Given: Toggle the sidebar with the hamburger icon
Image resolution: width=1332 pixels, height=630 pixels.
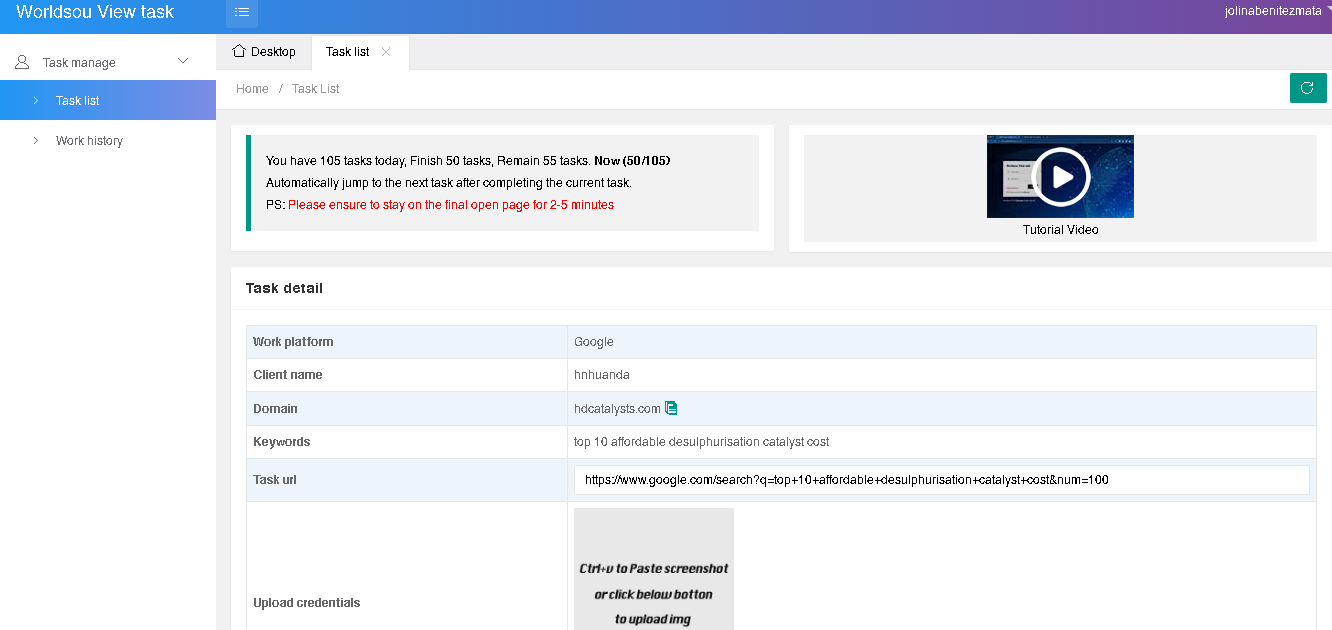Looking at the screenshot, I should (x=241, y=13).
